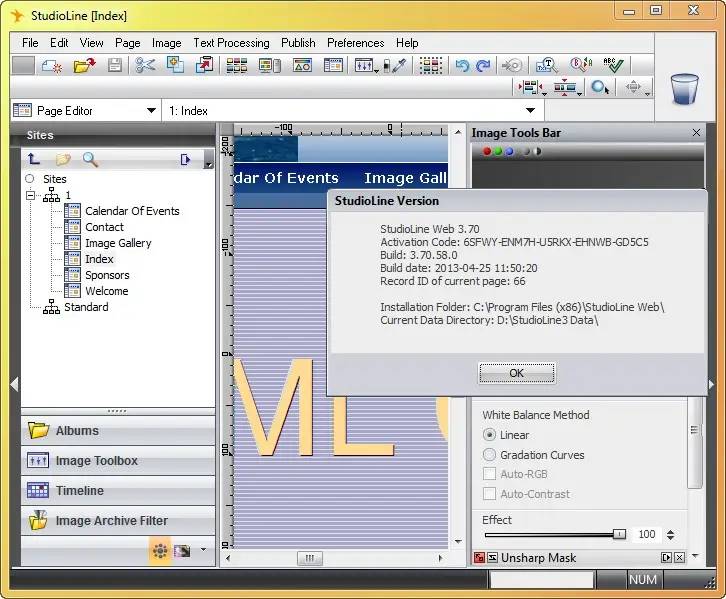Click the text search magnifier icon
This screenshot has height=599, width=726.
pos(547,66)
